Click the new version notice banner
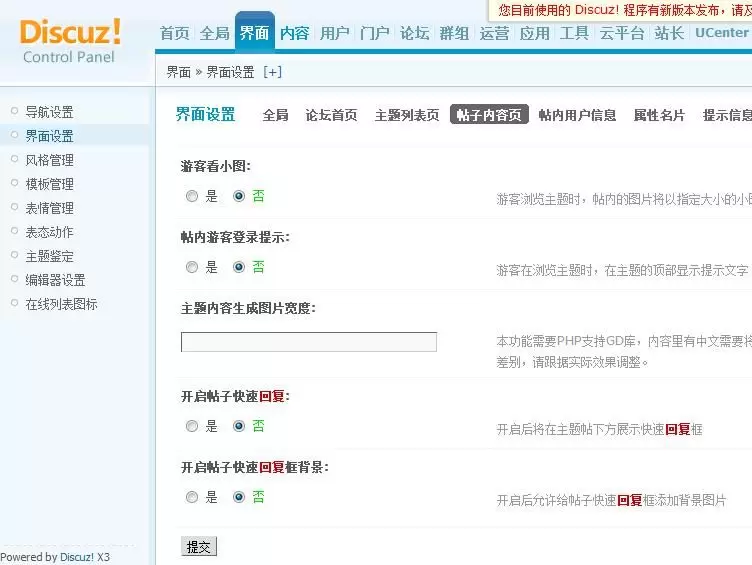The height and width of the screenshot is (565, 752). click(x=620, y=10)
